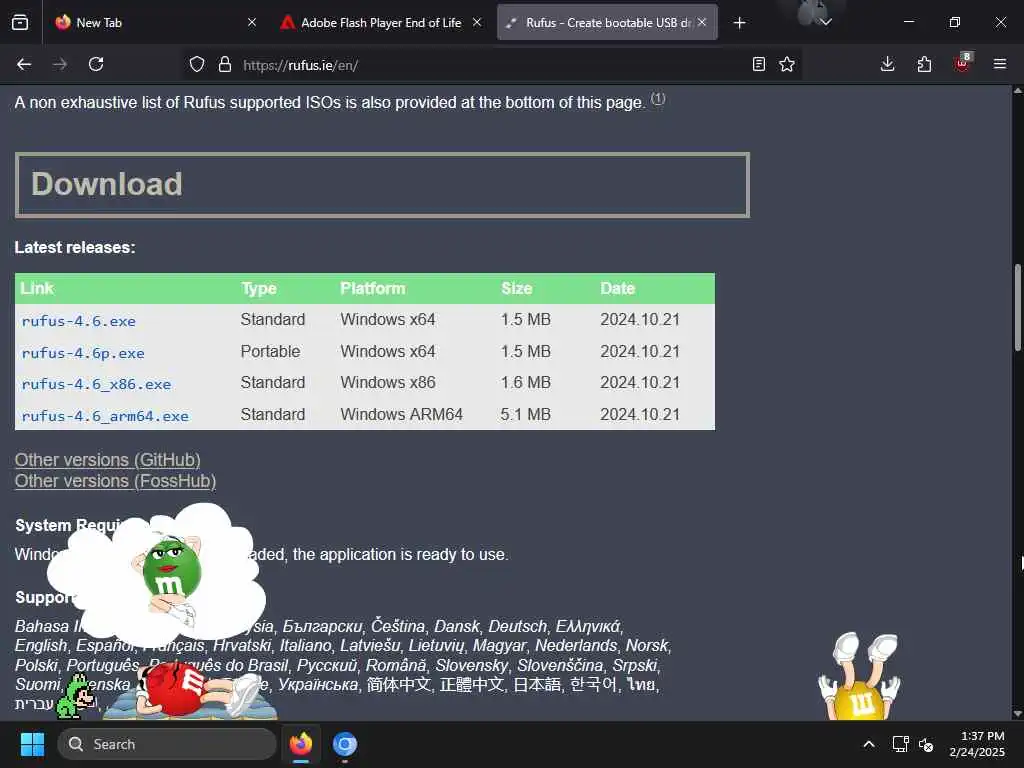Reload the Rufus page
This screenshot has width=1024, height=768.
(x=96, y=64)
